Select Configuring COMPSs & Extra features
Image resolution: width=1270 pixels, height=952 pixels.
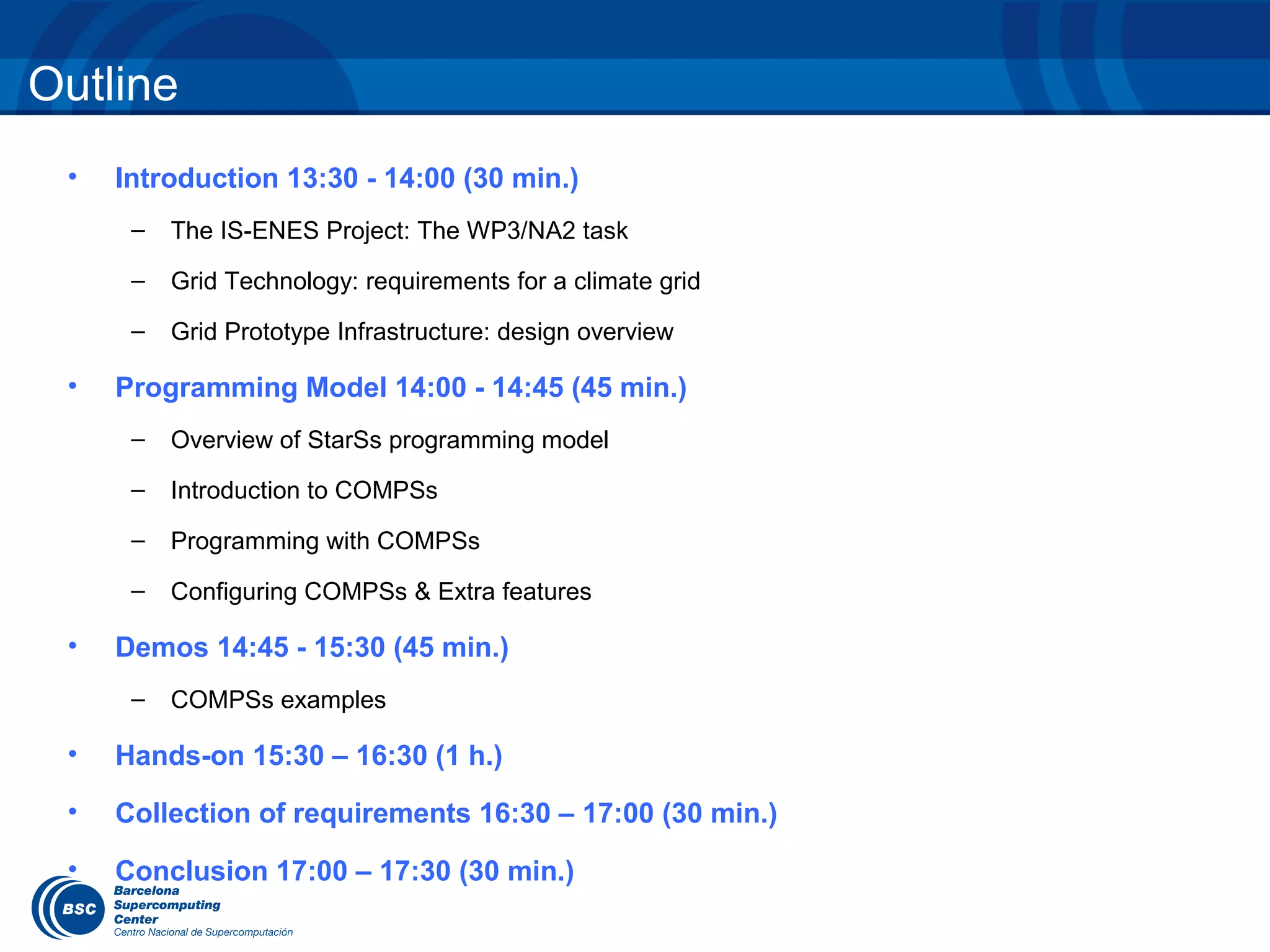(381, 591)
